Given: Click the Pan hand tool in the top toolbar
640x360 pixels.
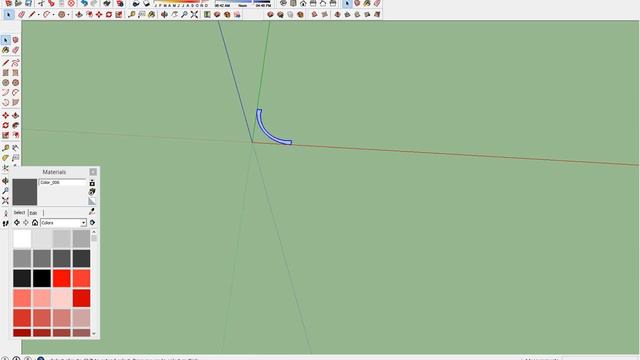Looking at the screenshot, I should (174, 15).
